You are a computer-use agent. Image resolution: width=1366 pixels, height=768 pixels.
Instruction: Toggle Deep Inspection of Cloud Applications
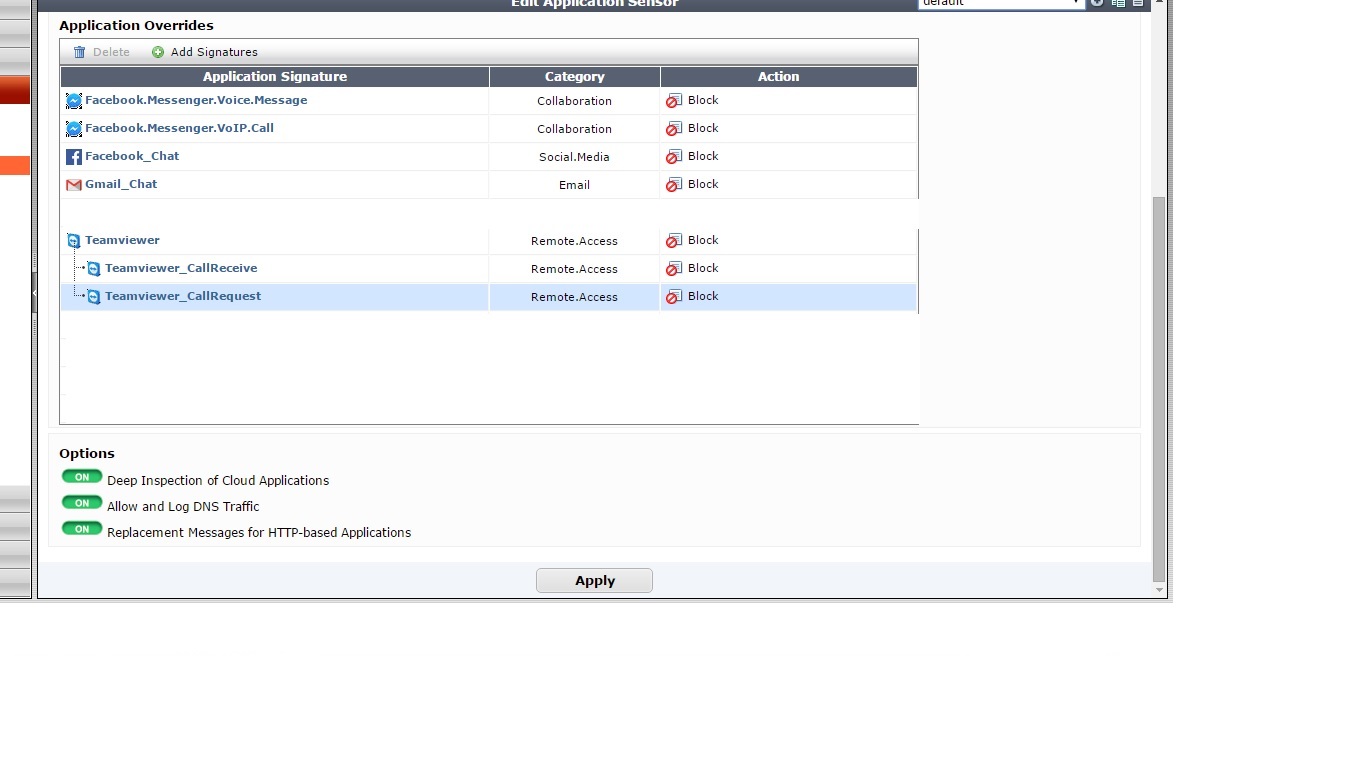tap(82, 477)
